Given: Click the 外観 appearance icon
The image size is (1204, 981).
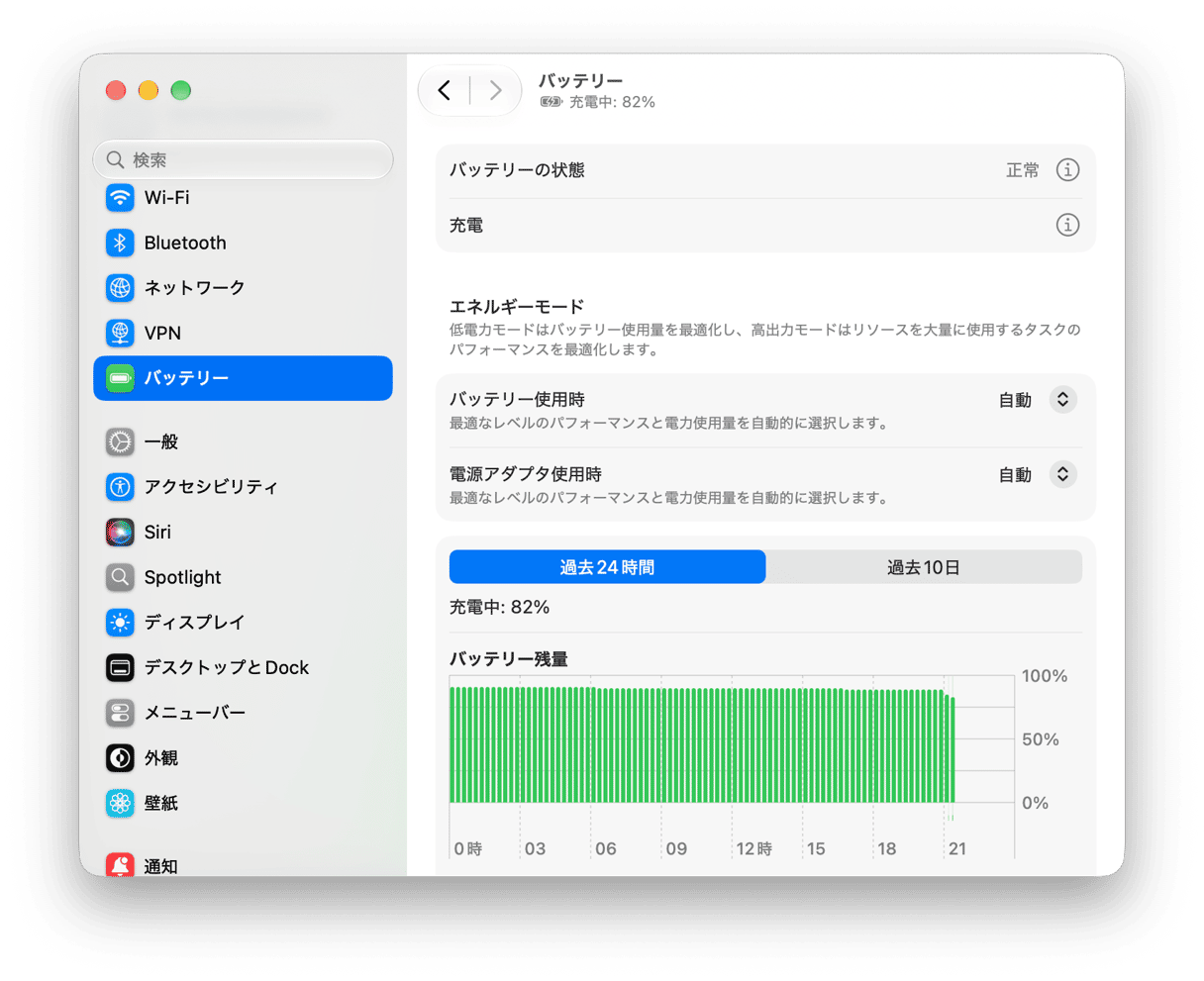Looking at the screenshot, I should (x=120, y=757).
